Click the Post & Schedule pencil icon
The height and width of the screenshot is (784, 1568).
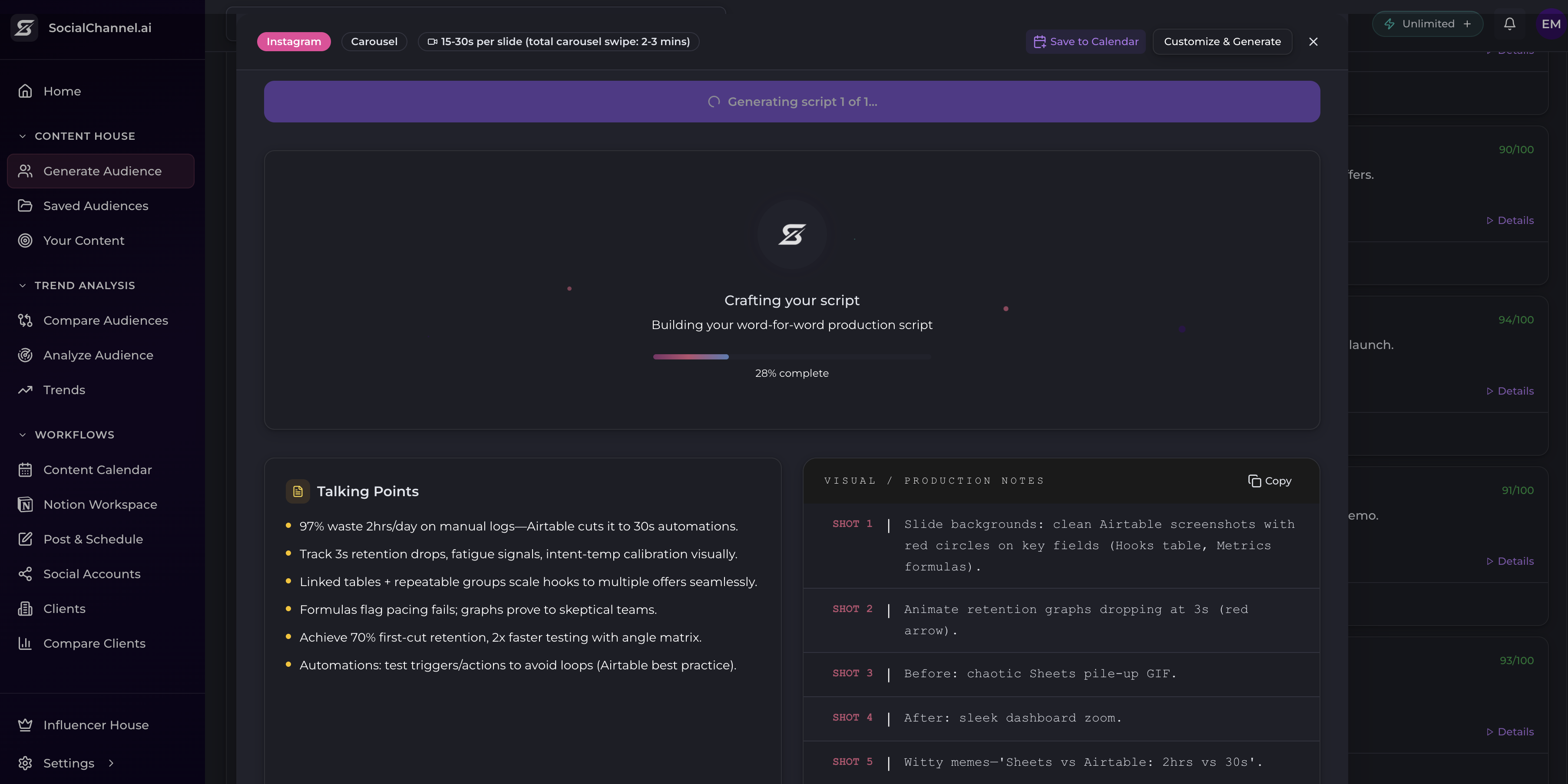point(25,539)
